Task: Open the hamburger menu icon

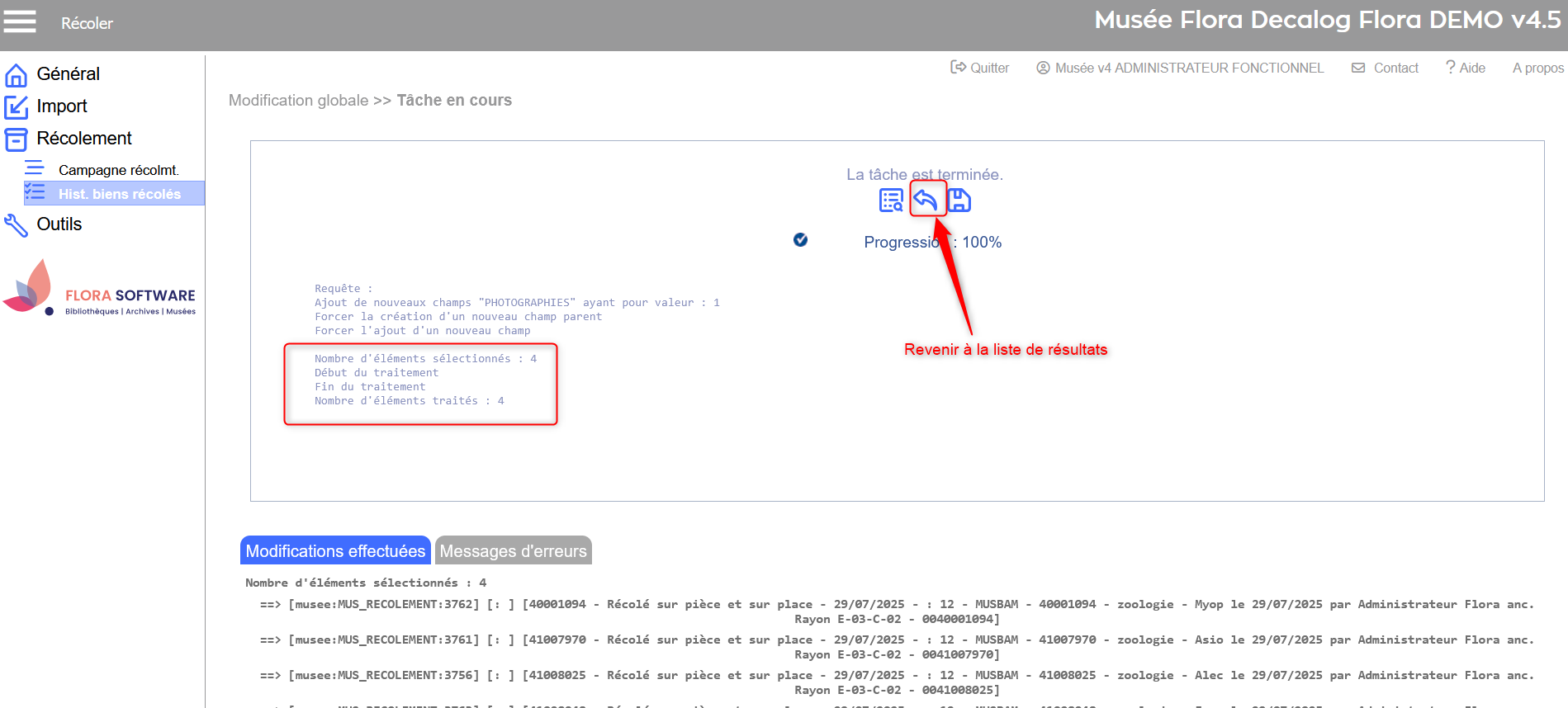Action: click(x=20, y=21)
